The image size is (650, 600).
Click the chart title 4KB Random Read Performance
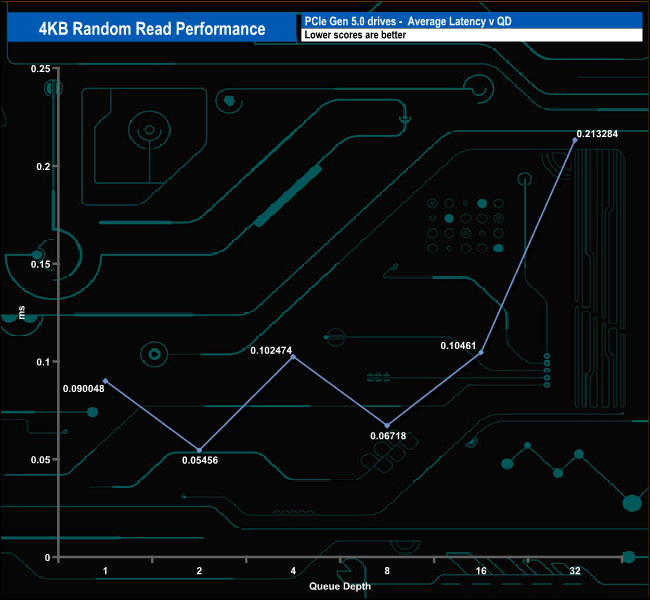coord(150,28)
